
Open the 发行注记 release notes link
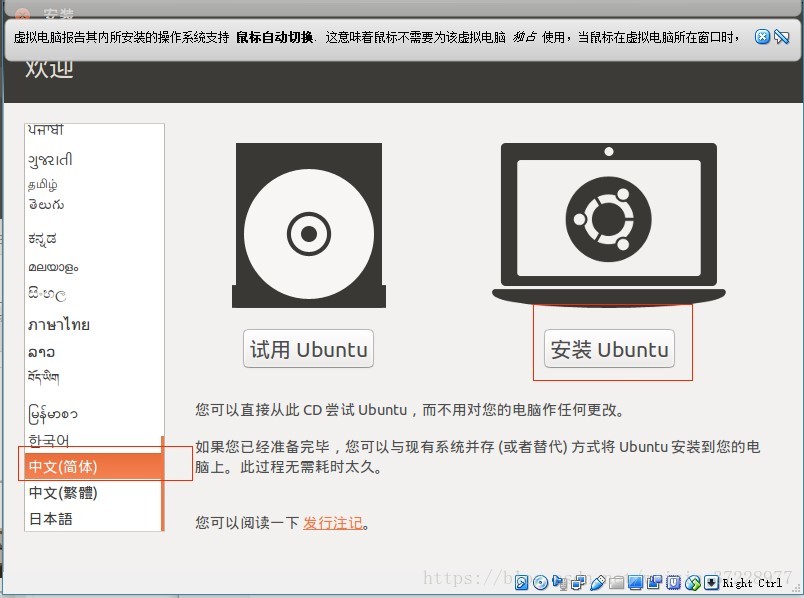click(x=333, y=523)
